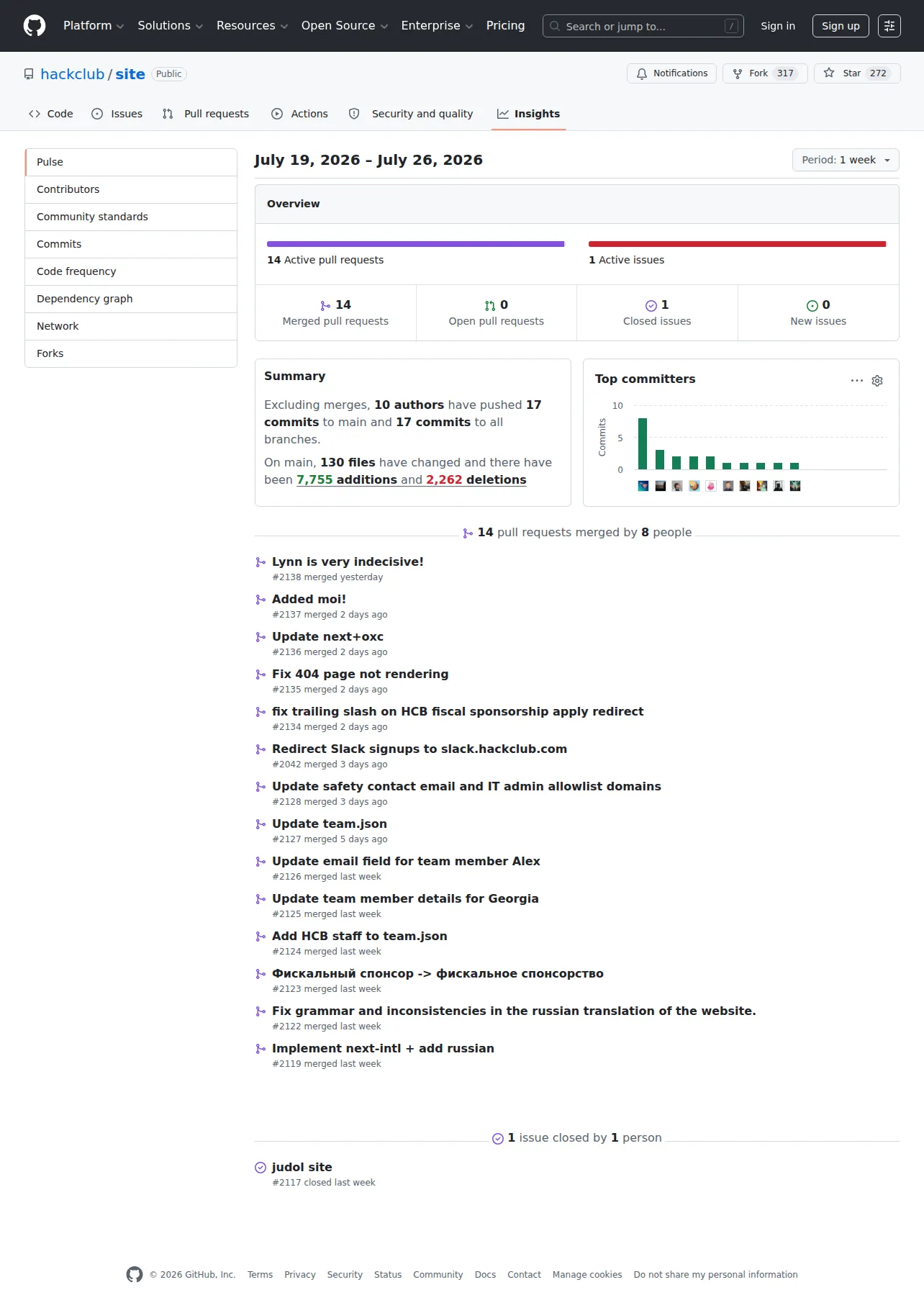Open appearance settings icon in header
Viewport: 924px width, 1313px height.
pos(889,26)
